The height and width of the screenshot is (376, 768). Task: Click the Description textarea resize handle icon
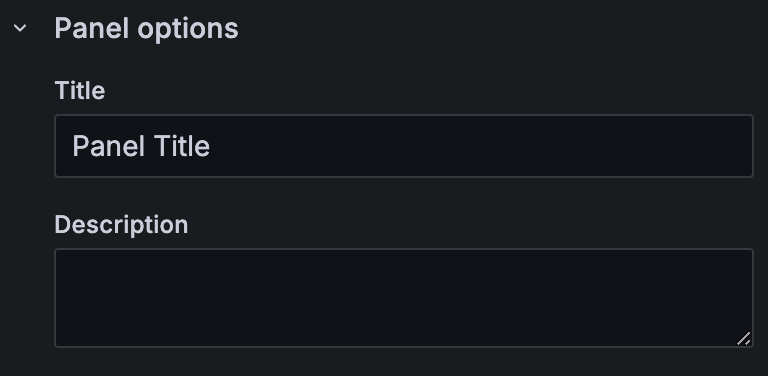pyautogui.click(x=744, y=338)
